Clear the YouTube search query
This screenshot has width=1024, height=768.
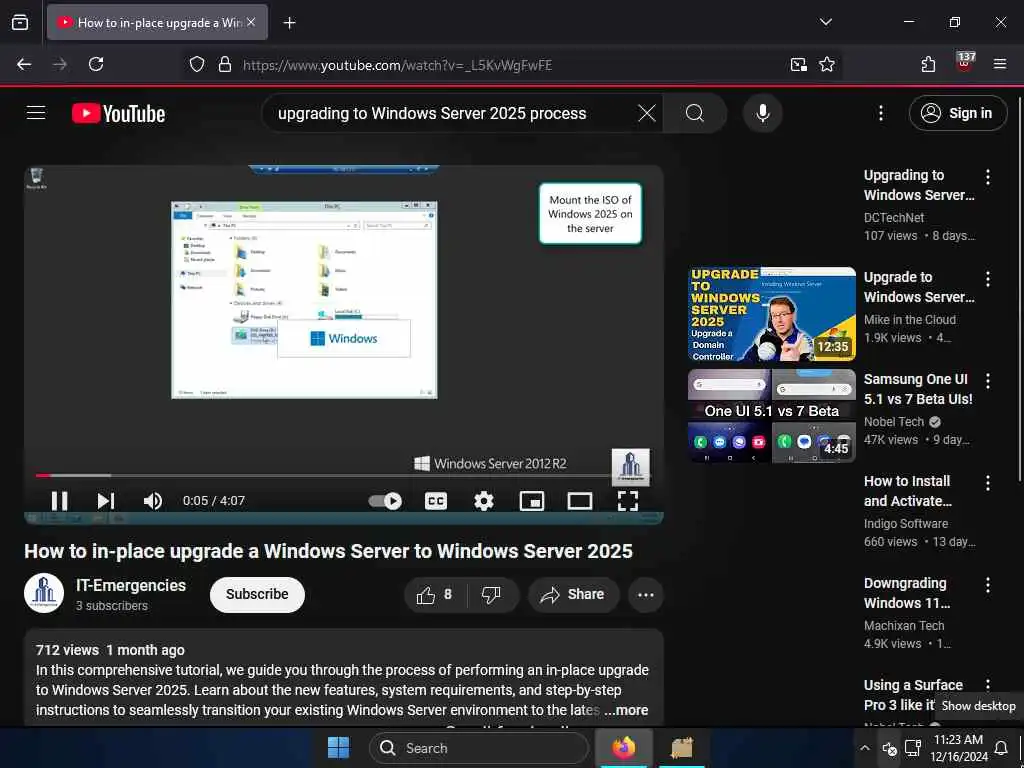click(x=647, y=113)
